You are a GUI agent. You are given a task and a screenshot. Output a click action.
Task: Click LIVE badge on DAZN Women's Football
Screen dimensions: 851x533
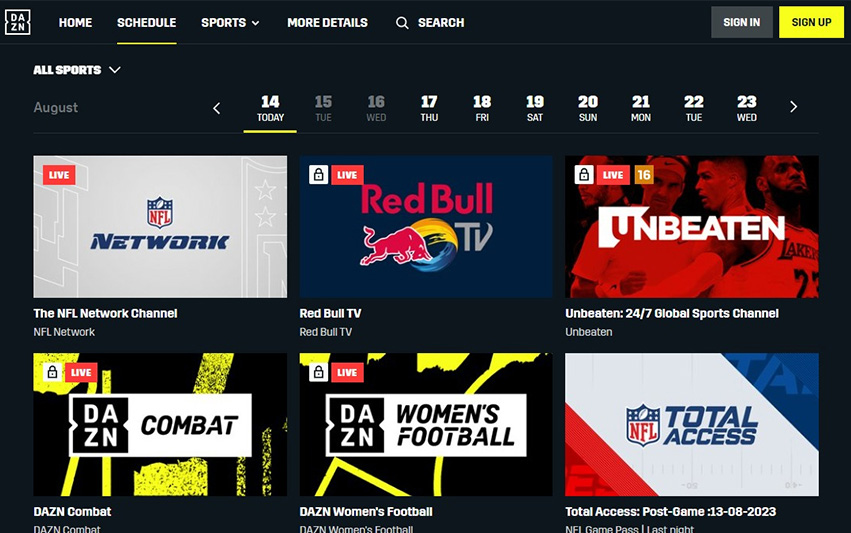click(x=347, y=372)
